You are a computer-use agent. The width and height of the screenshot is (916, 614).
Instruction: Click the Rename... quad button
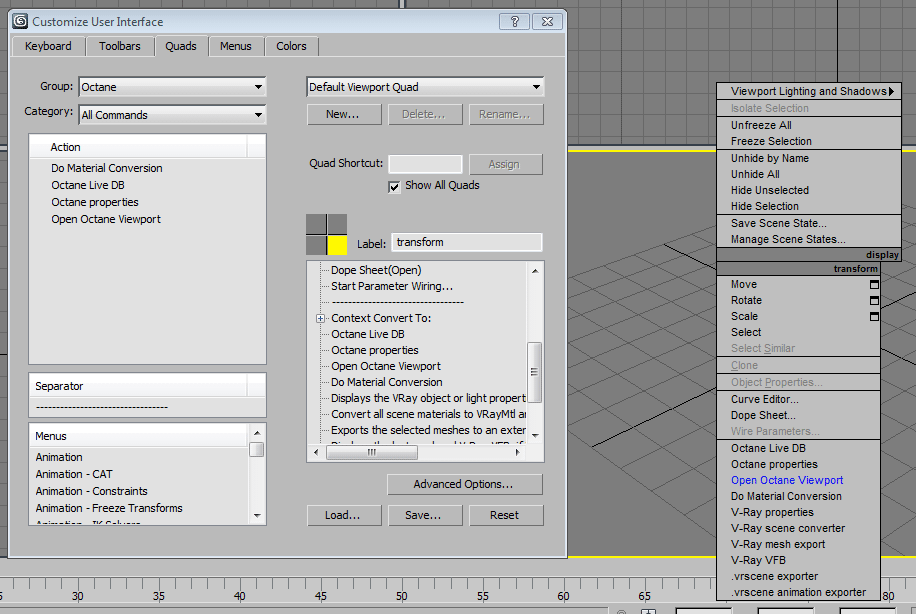[506, 115]
